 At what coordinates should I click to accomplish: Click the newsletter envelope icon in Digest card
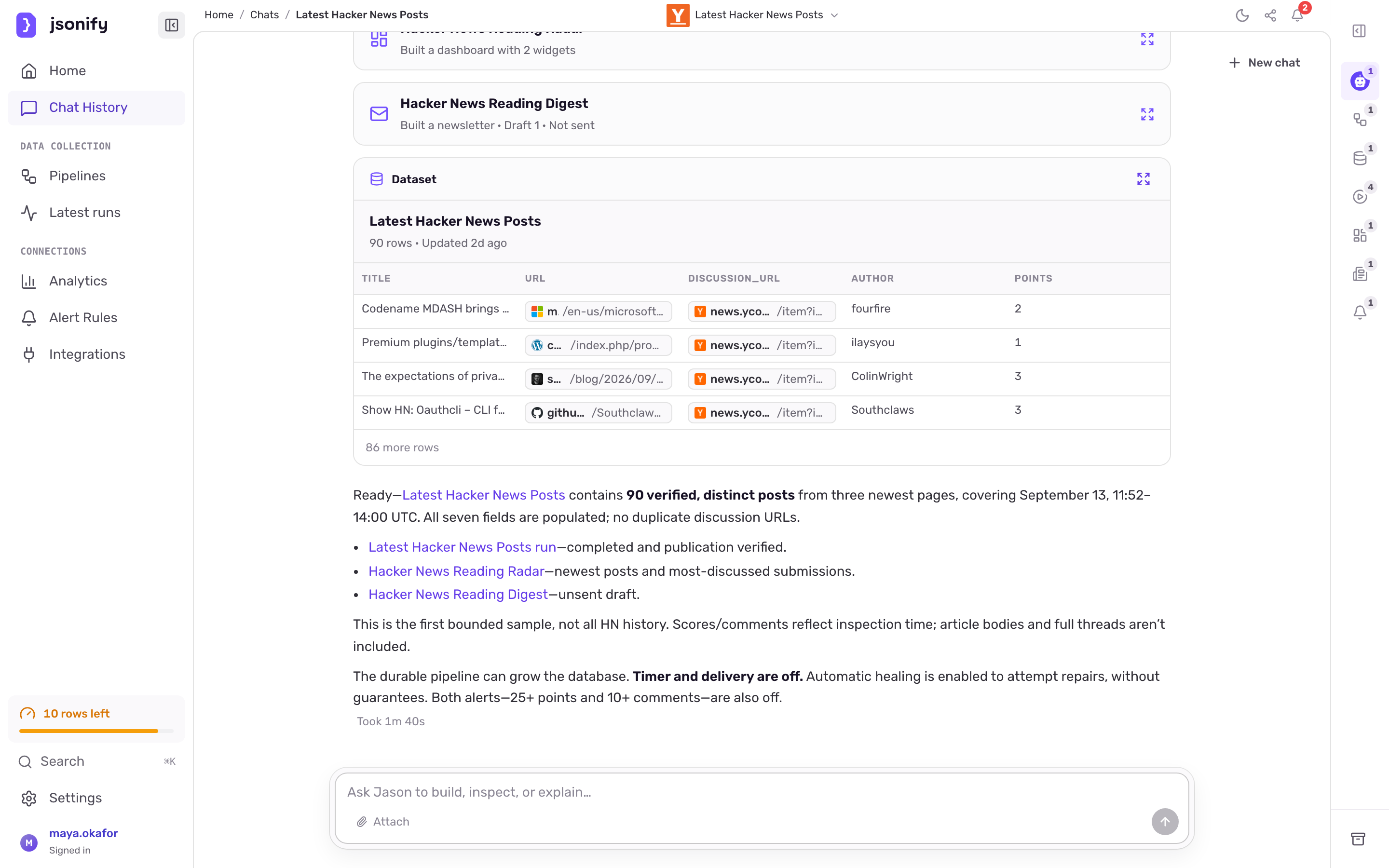pyautogui.click(x=379, y=114)
